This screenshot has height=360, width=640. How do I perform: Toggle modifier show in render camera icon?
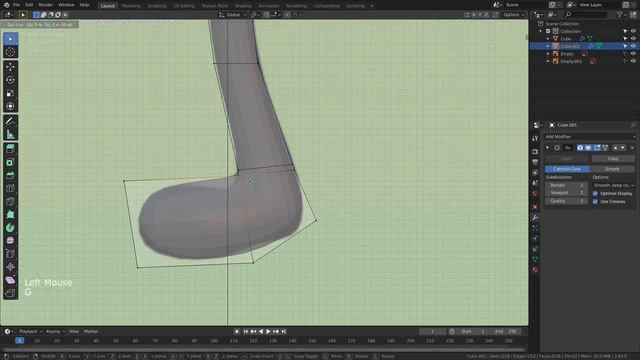580,148
